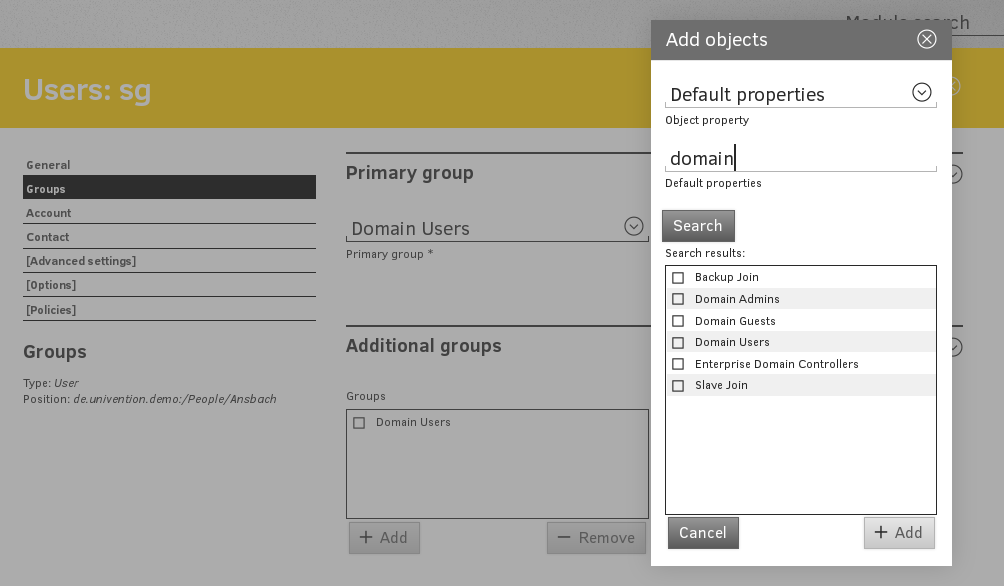This screenshot has height=586, width=1004.
Task: Tick the Slave Join checkbox
Action: click(678, 385)
